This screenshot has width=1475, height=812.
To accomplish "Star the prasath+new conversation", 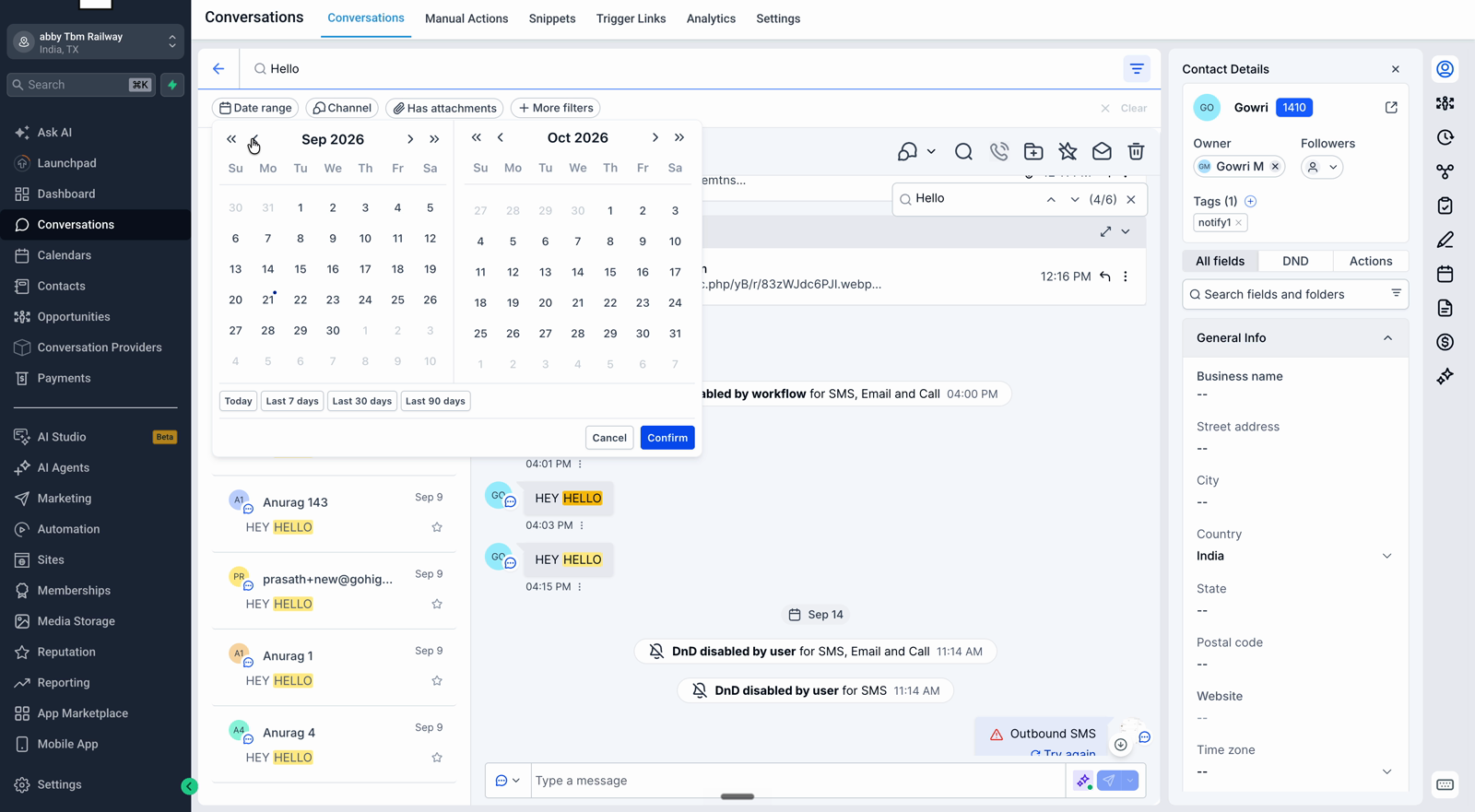I will (x=437, y=604).
